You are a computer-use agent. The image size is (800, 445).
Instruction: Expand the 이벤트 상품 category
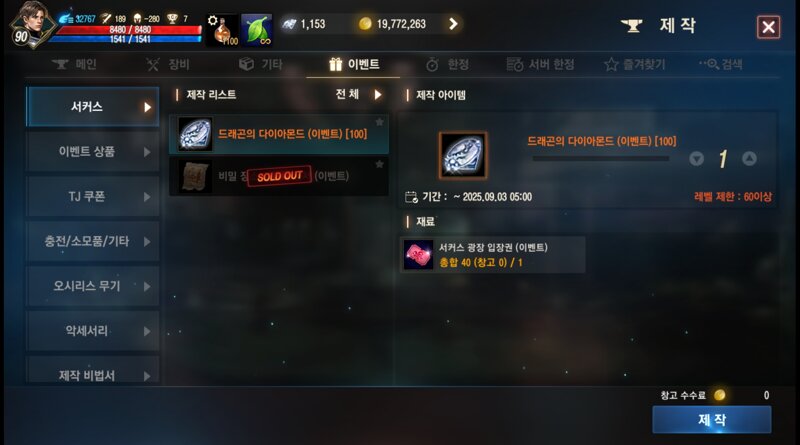pos(92,152)
